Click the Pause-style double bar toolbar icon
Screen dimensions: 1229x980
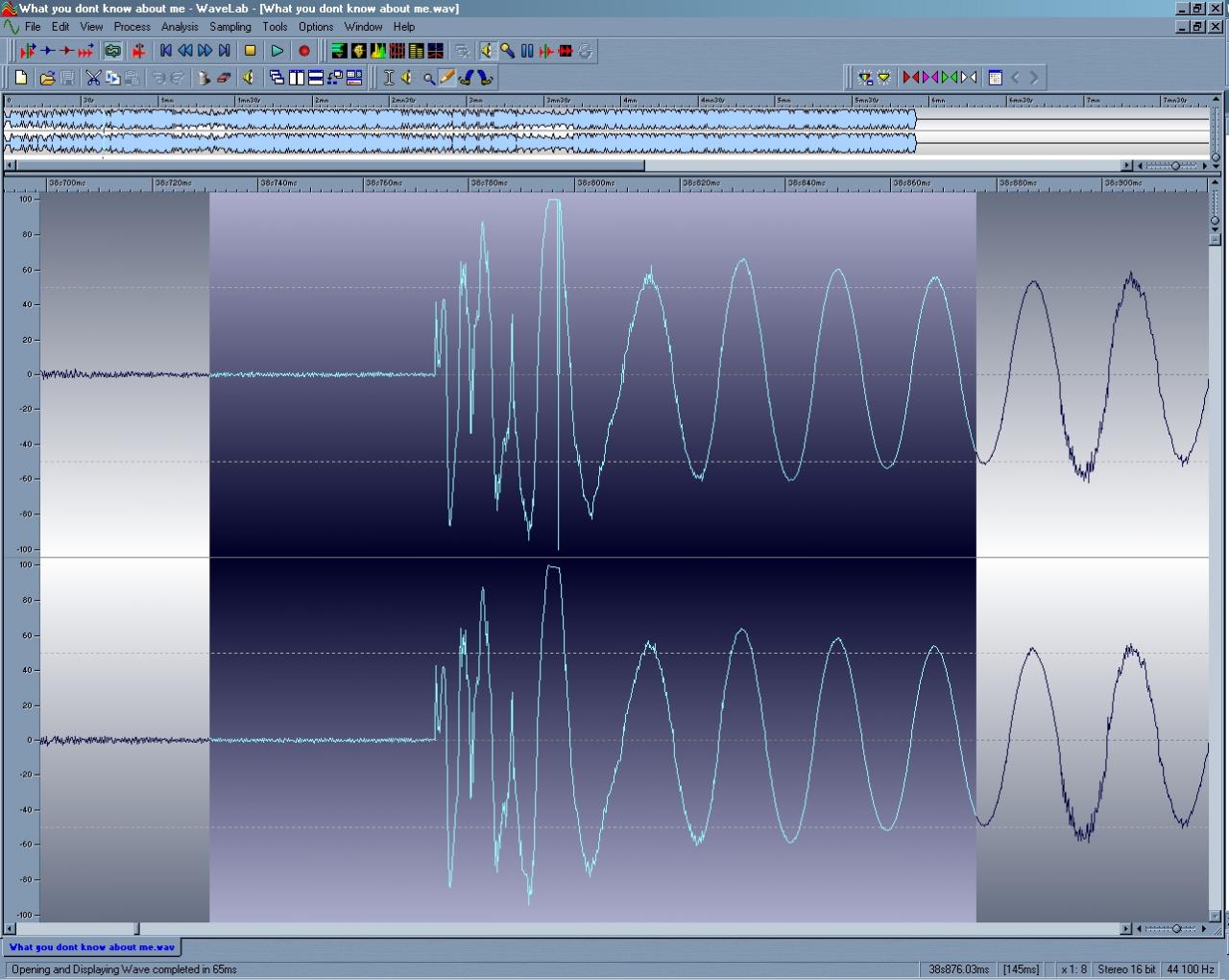click(527, 51)
